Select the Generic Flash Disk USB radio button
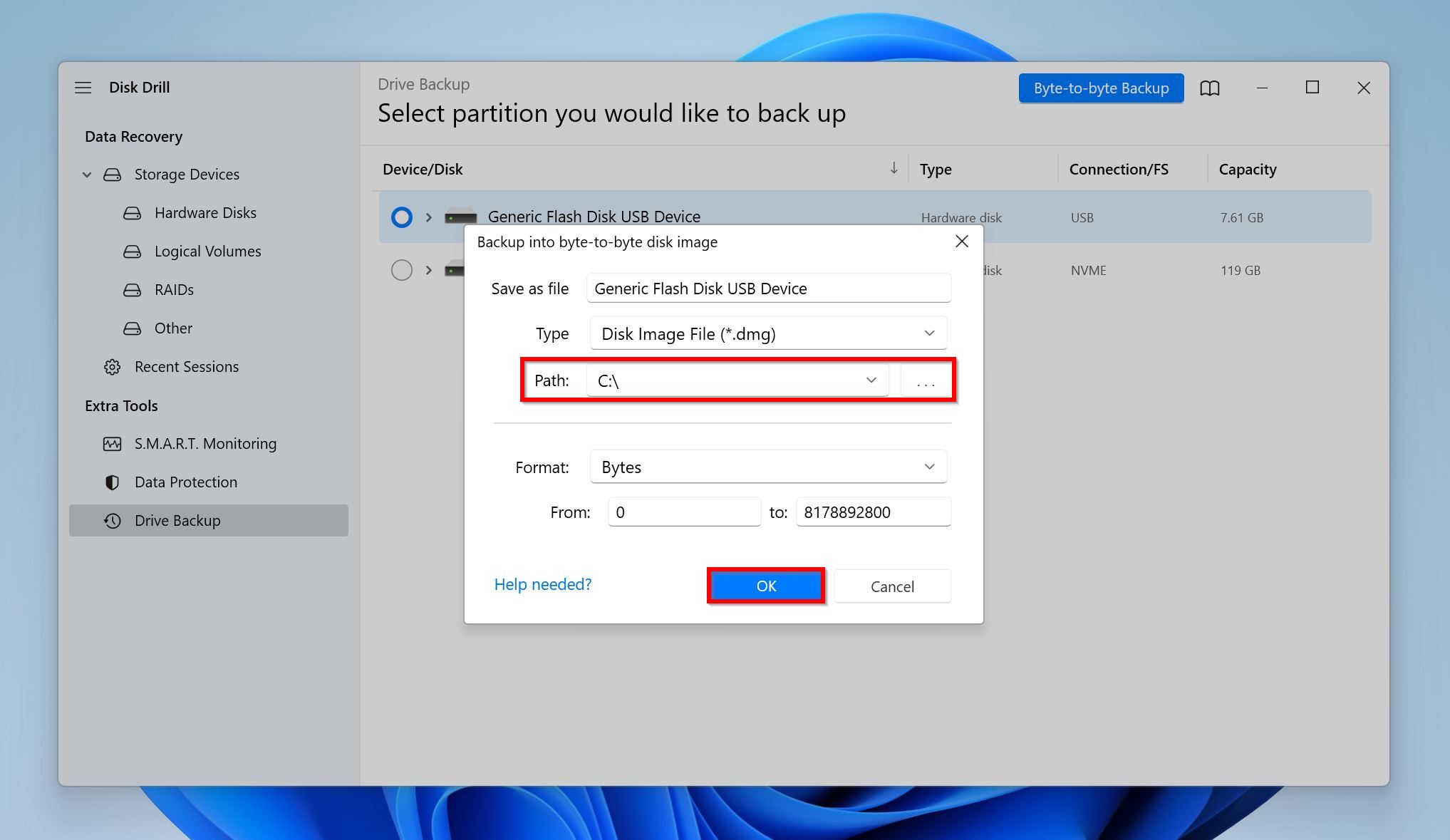The height and width of the screenshot is (840, 1450). (x=401, y=216)
